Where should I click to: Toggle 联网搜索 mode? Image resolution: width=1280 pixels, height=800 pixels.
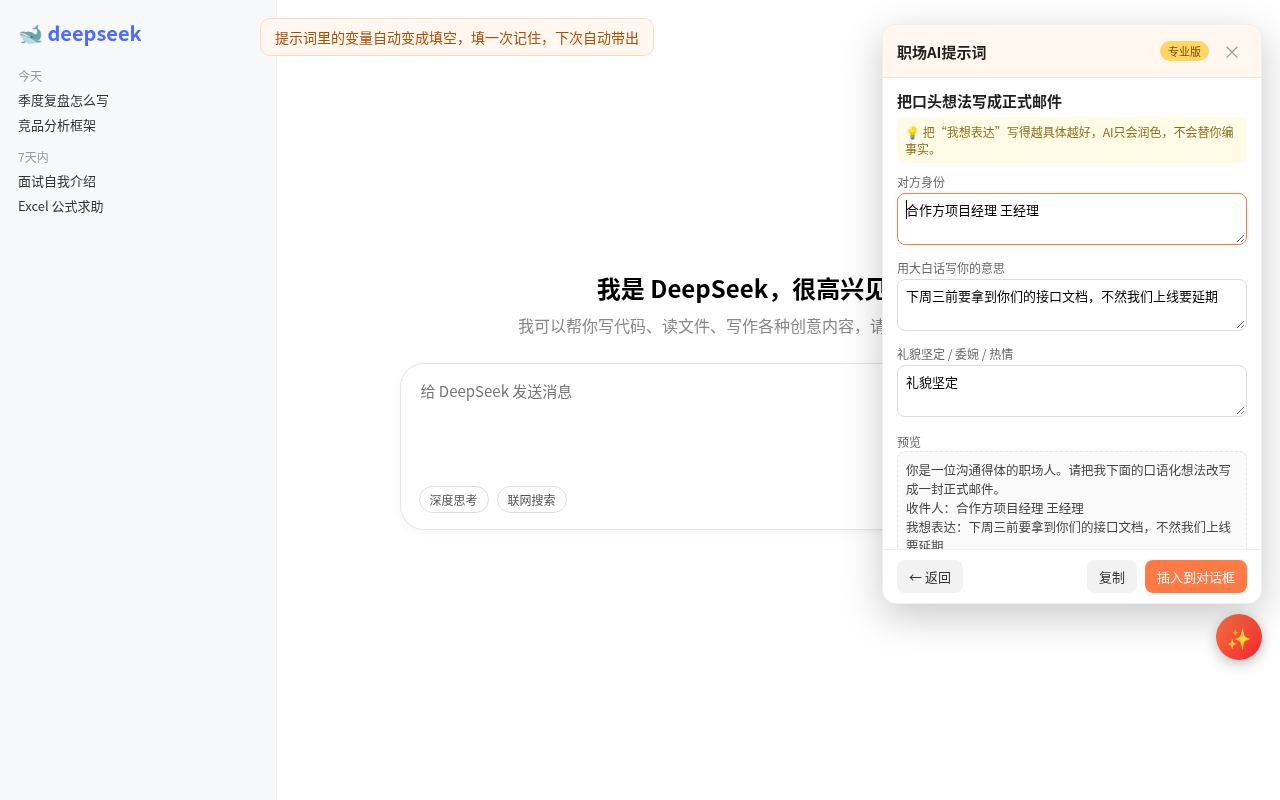tap(532, 500)
